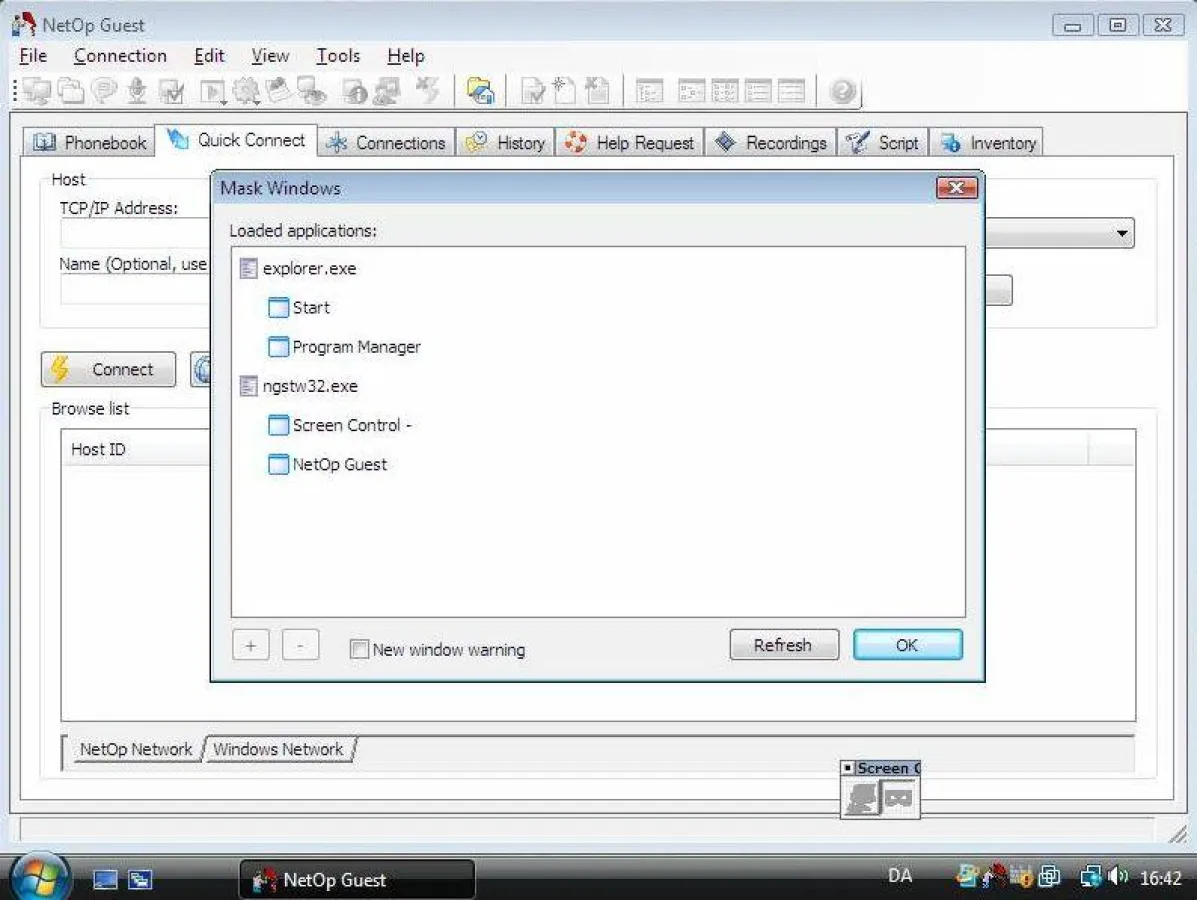Click the Show Desktop quick launch icon
The width and height of the screenshot is (1197, 900).
coord(105,880)
